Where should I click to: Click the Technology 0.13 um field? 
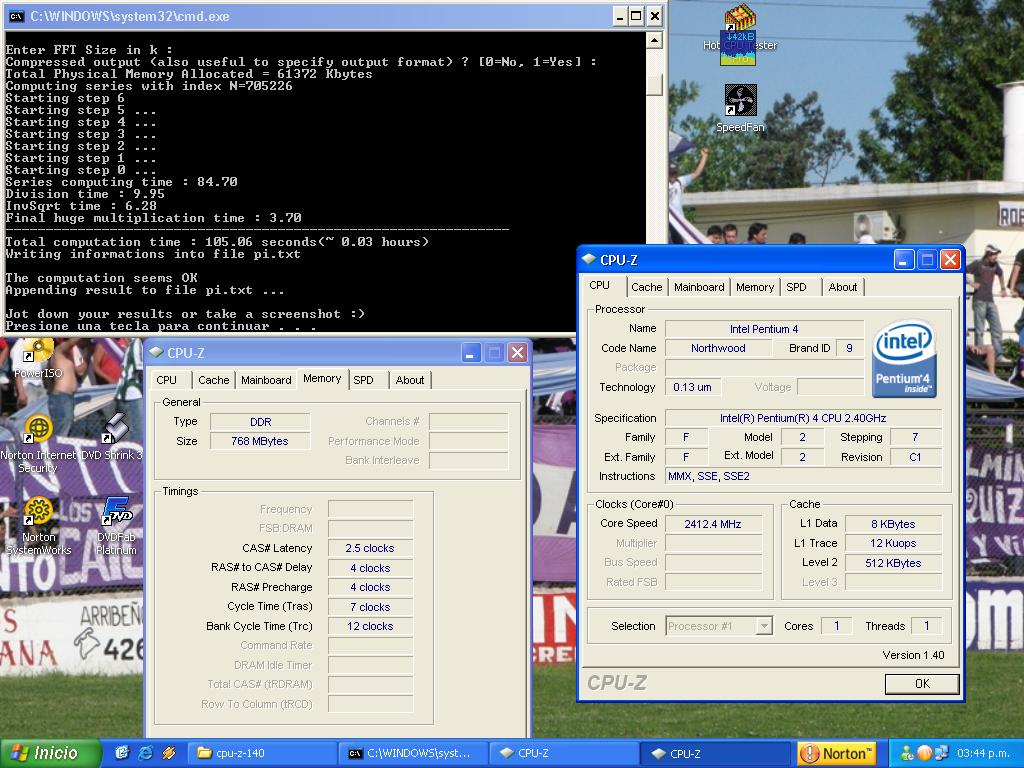click(x=692, y=387)
